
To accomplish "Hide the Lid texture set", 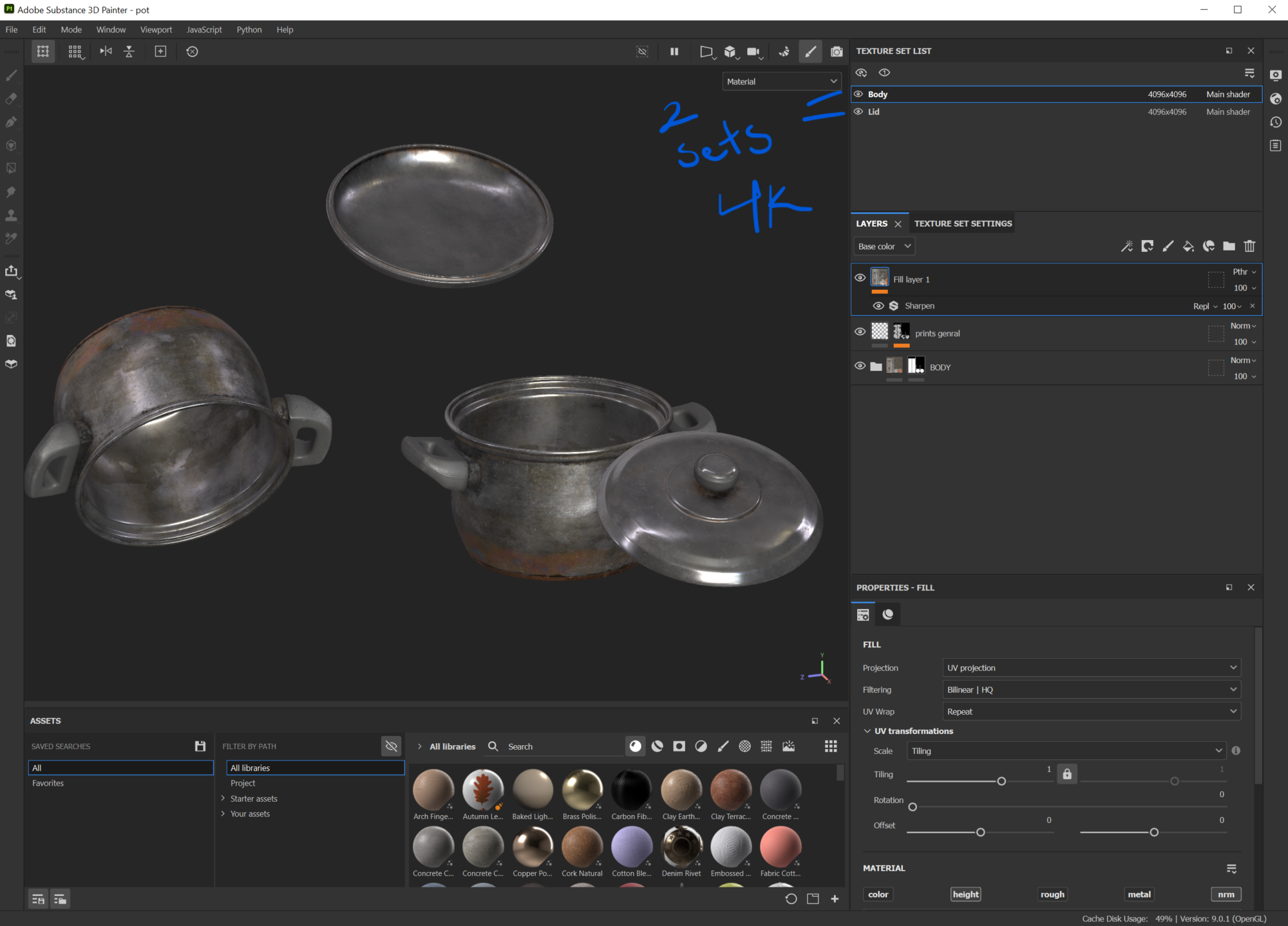I will 858,111.
